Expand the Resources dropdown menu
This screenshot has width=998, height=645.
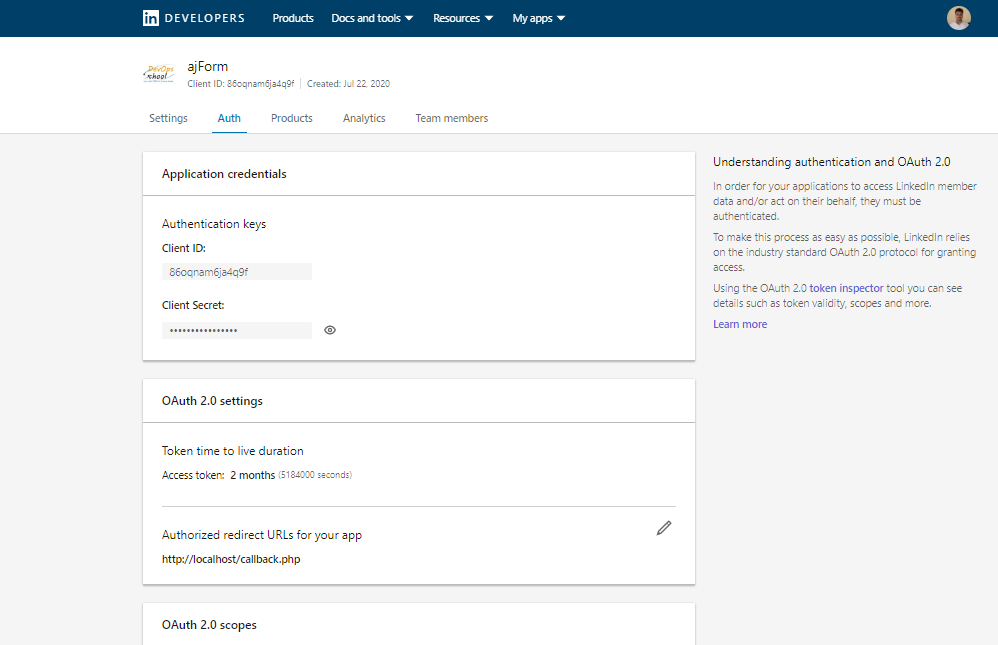[x=463, y=18]
